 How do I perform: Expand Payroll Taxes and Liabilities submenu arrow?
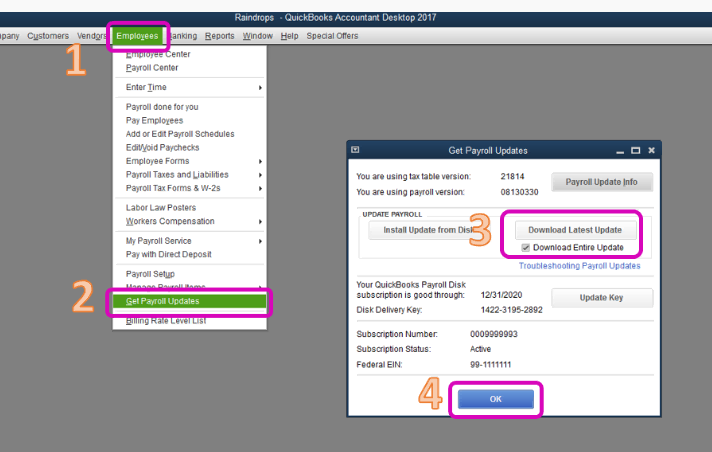point(260,175)
